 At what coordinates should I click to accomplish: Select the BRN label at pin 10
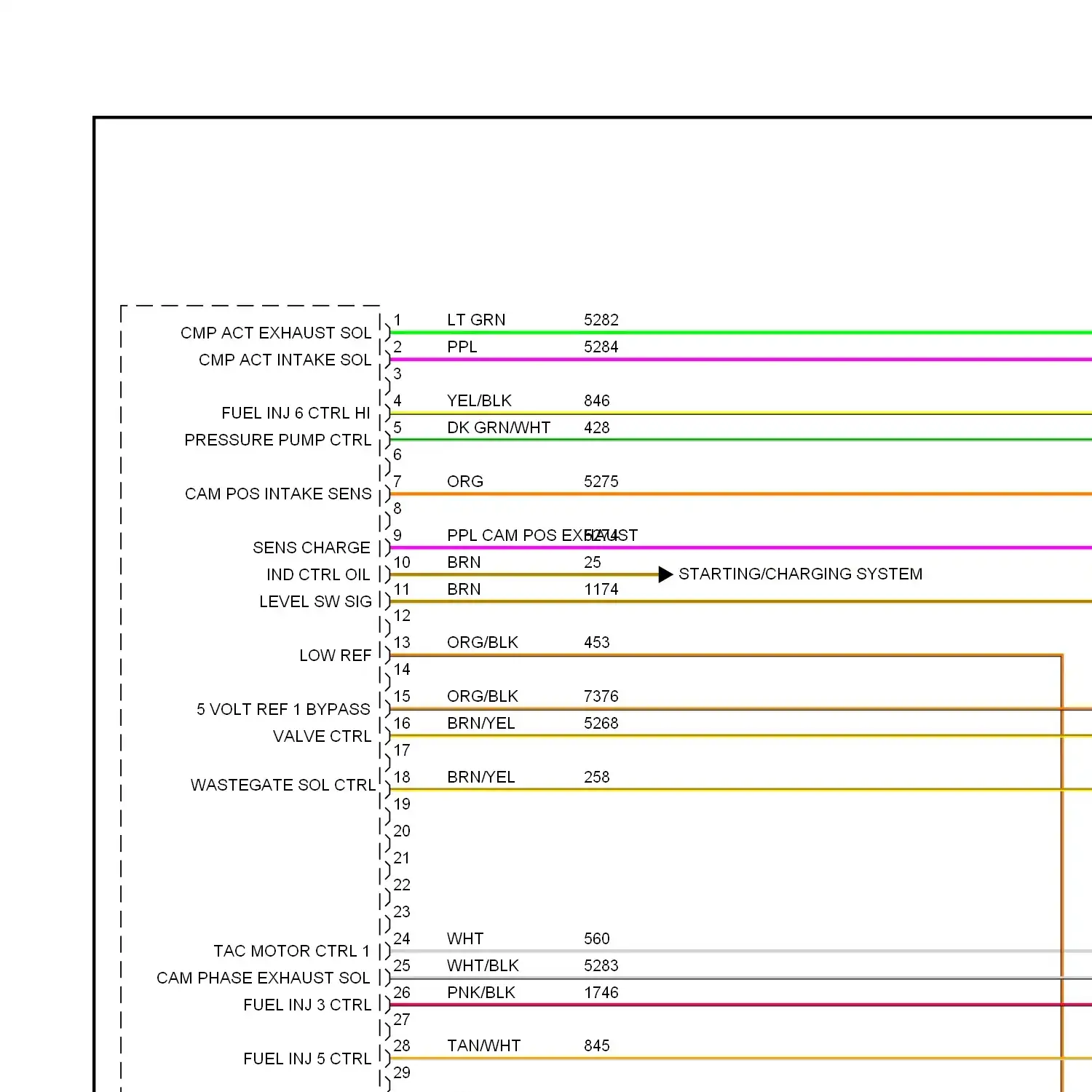(x=464, y=563)
